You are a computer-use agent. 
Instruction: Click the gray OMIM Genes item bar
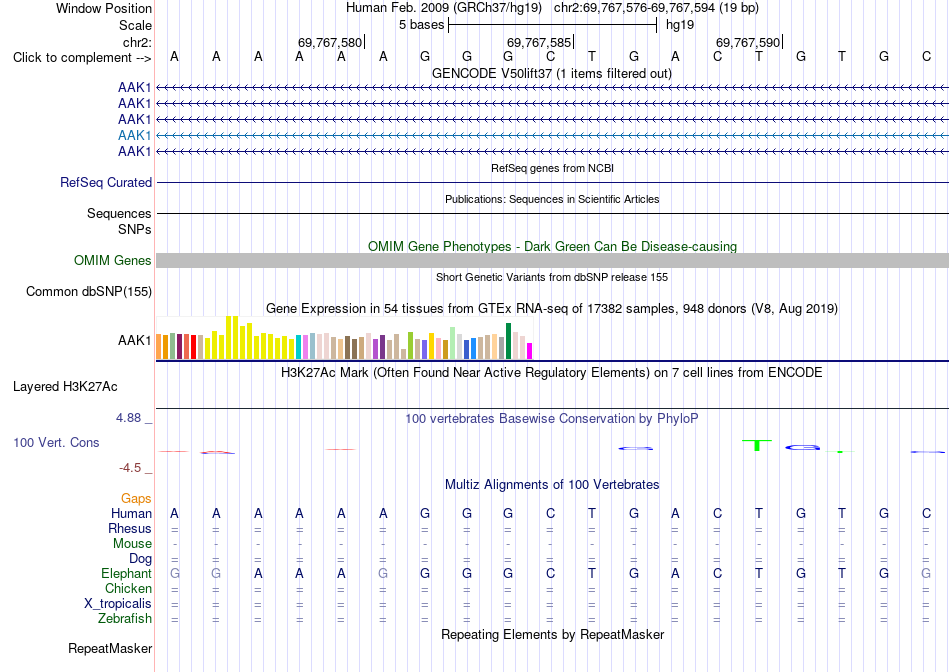click(x=552, y=261)
